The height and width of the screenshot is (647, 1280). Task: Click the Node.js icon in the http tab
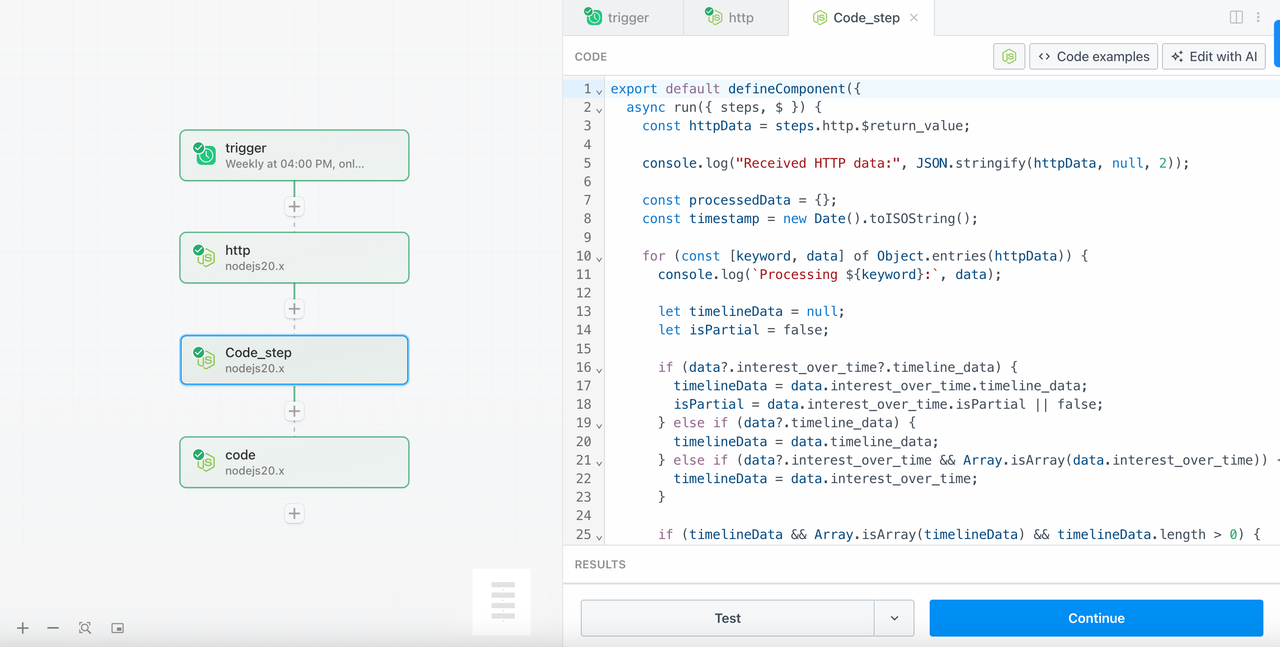click(714, 17)
